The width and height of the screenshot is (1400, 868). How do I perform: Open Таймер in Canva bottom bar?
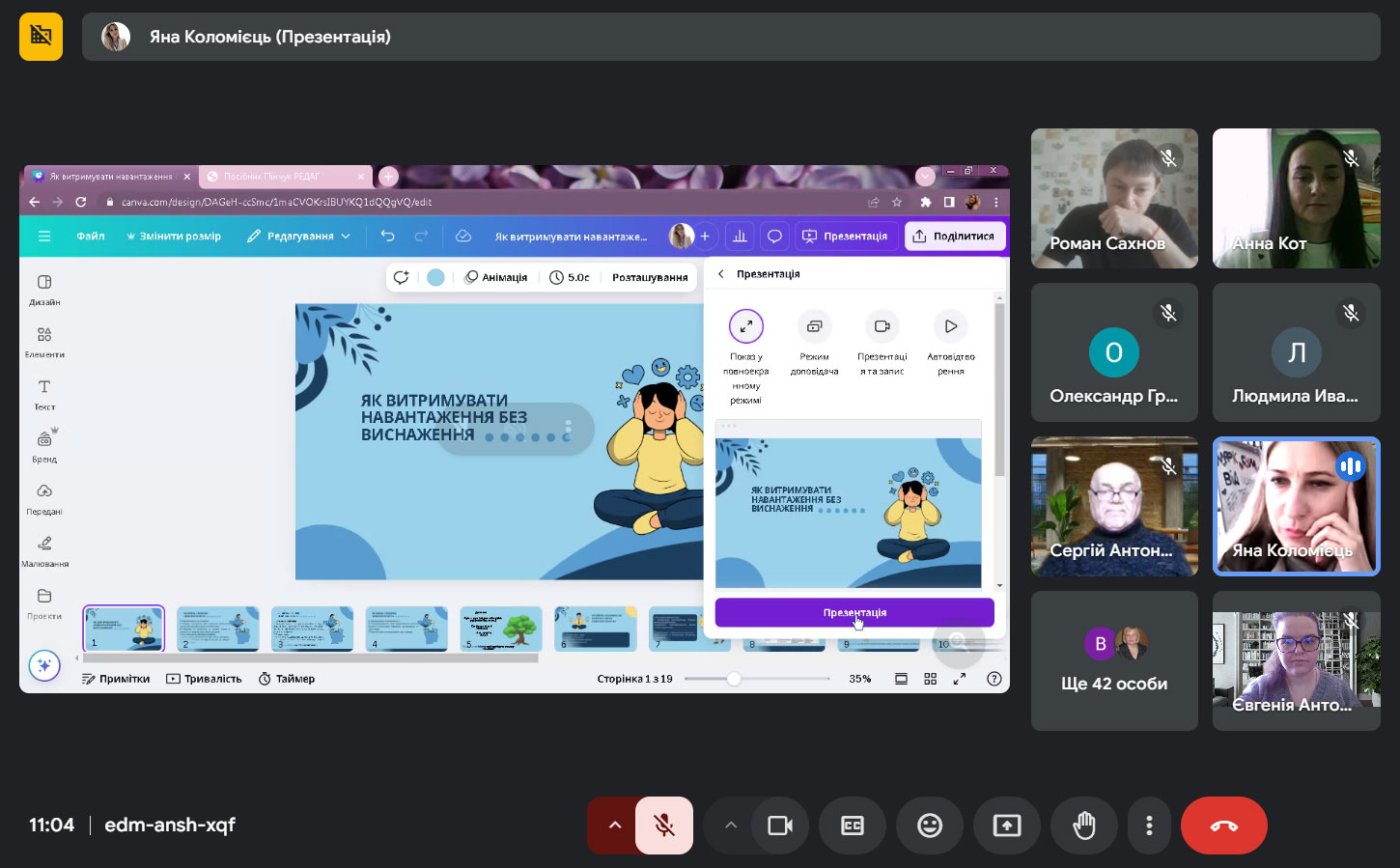tap(287, 679)
